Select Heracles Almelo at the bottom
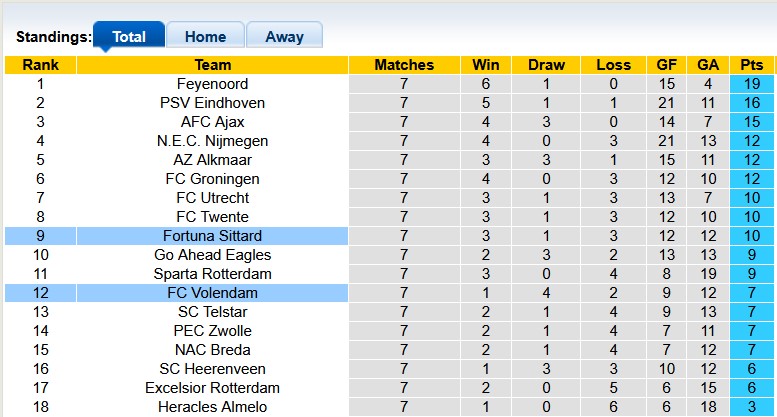This screenshot has width=777, height=417. click(x=212, y=407)
